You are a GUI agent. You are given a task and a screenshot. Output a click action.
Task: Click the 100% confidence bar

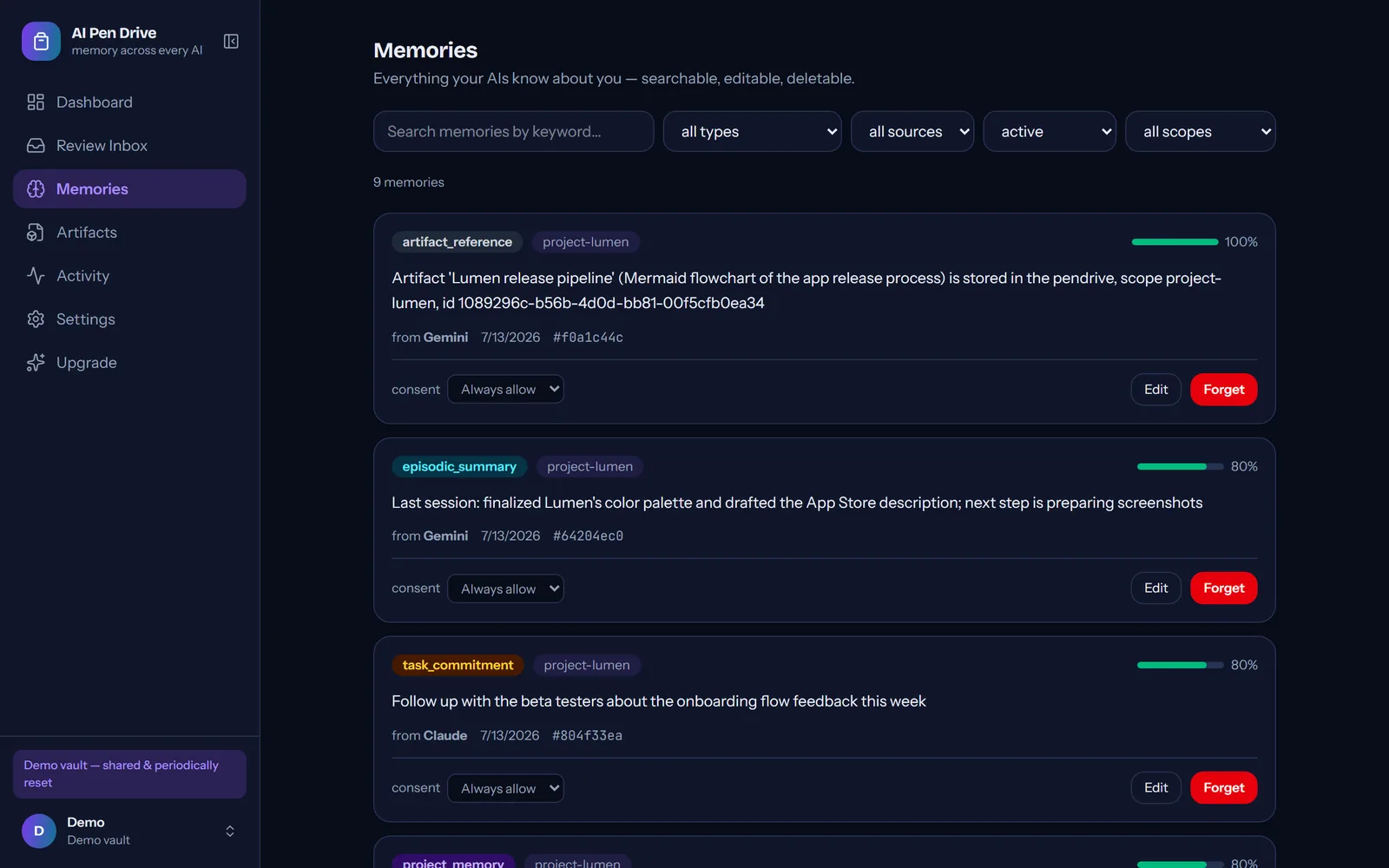[x=1175, y=242]
